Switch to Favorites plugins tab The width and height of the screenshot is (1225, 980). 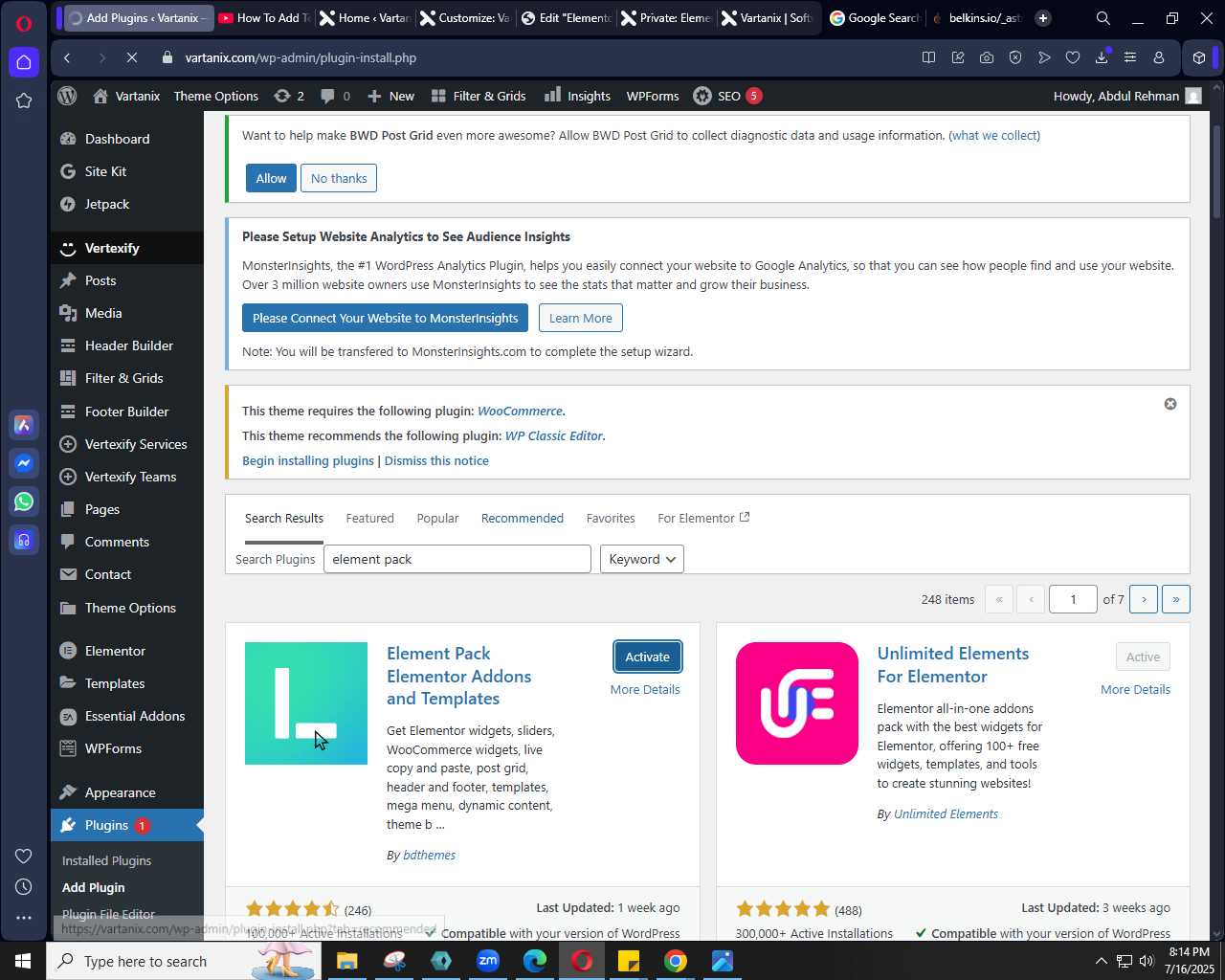point(611,518)
